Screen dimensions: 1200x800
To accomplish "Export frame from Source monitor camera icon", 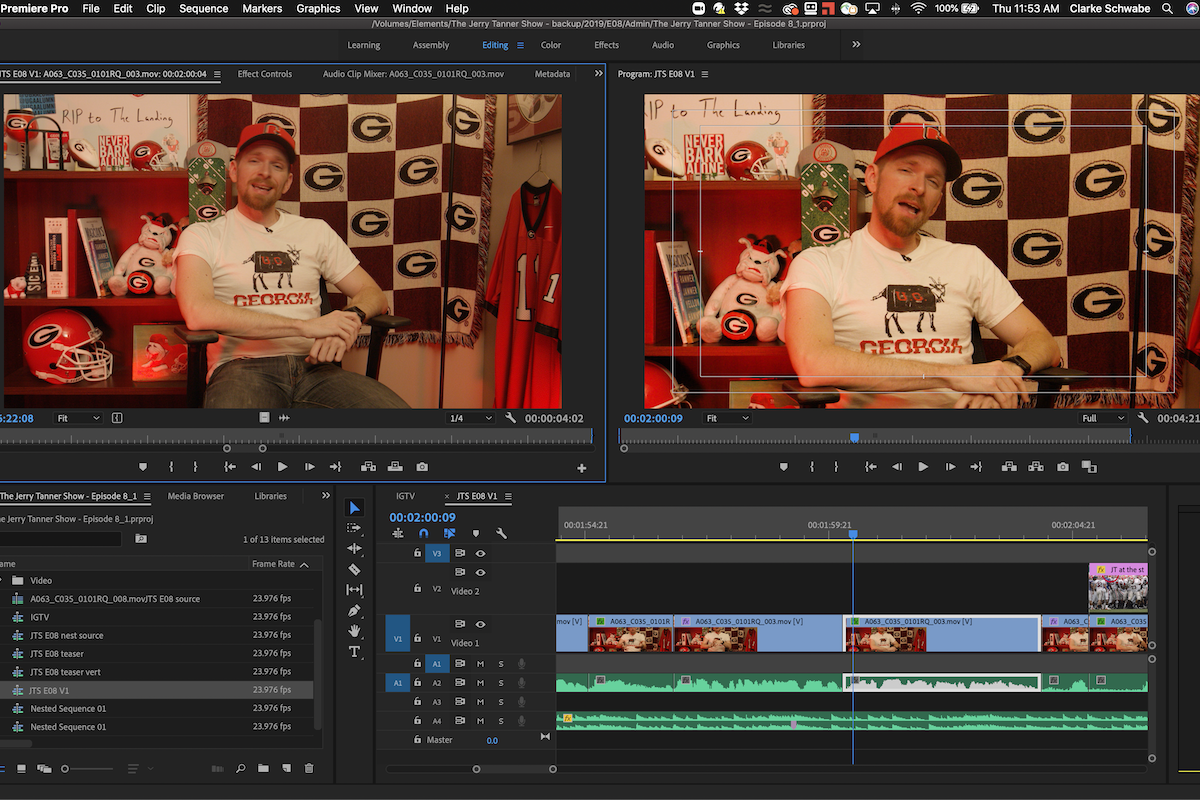I will [422, 467].
